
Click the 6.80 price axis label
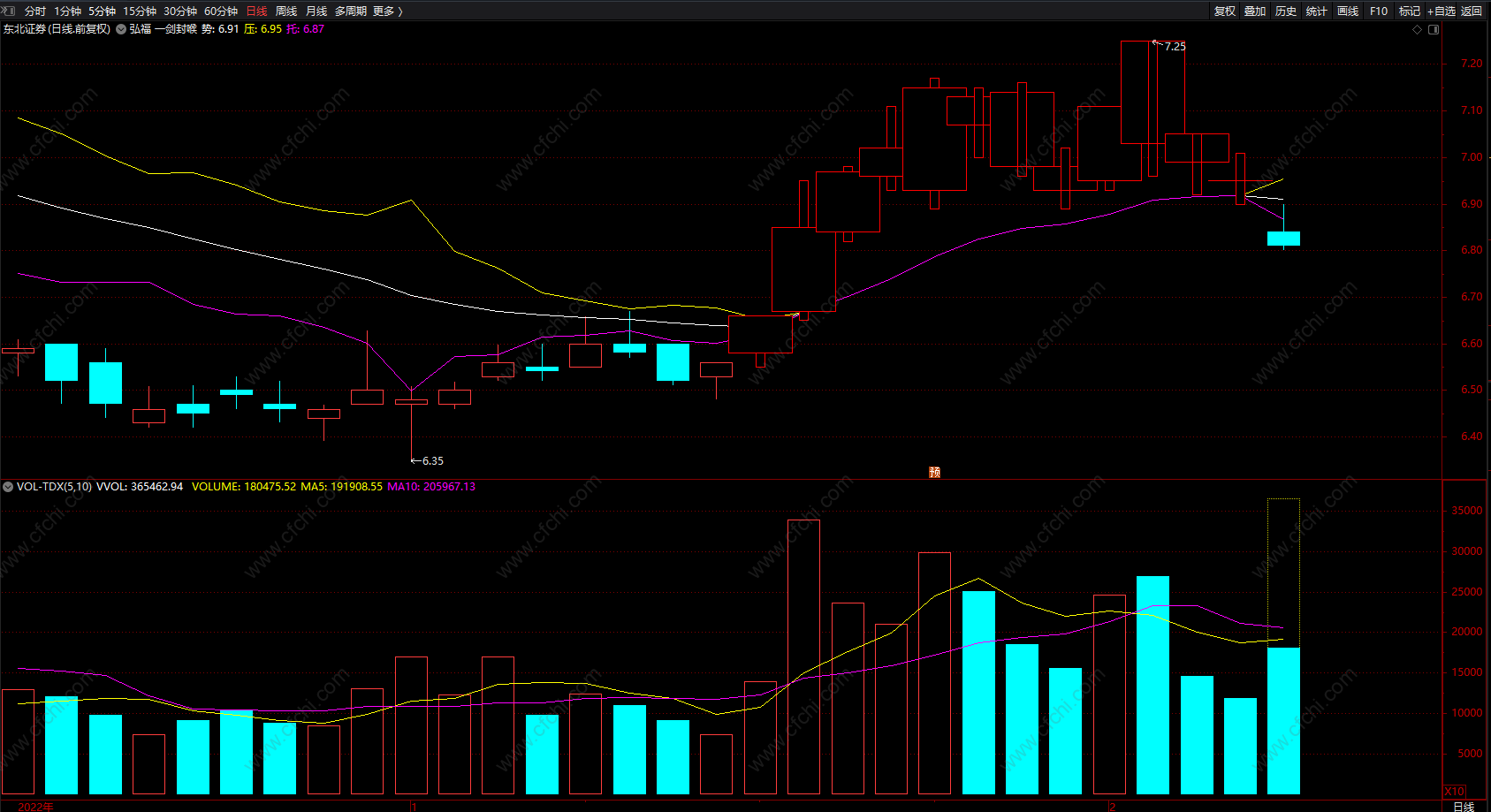(x=1472, y=250)
